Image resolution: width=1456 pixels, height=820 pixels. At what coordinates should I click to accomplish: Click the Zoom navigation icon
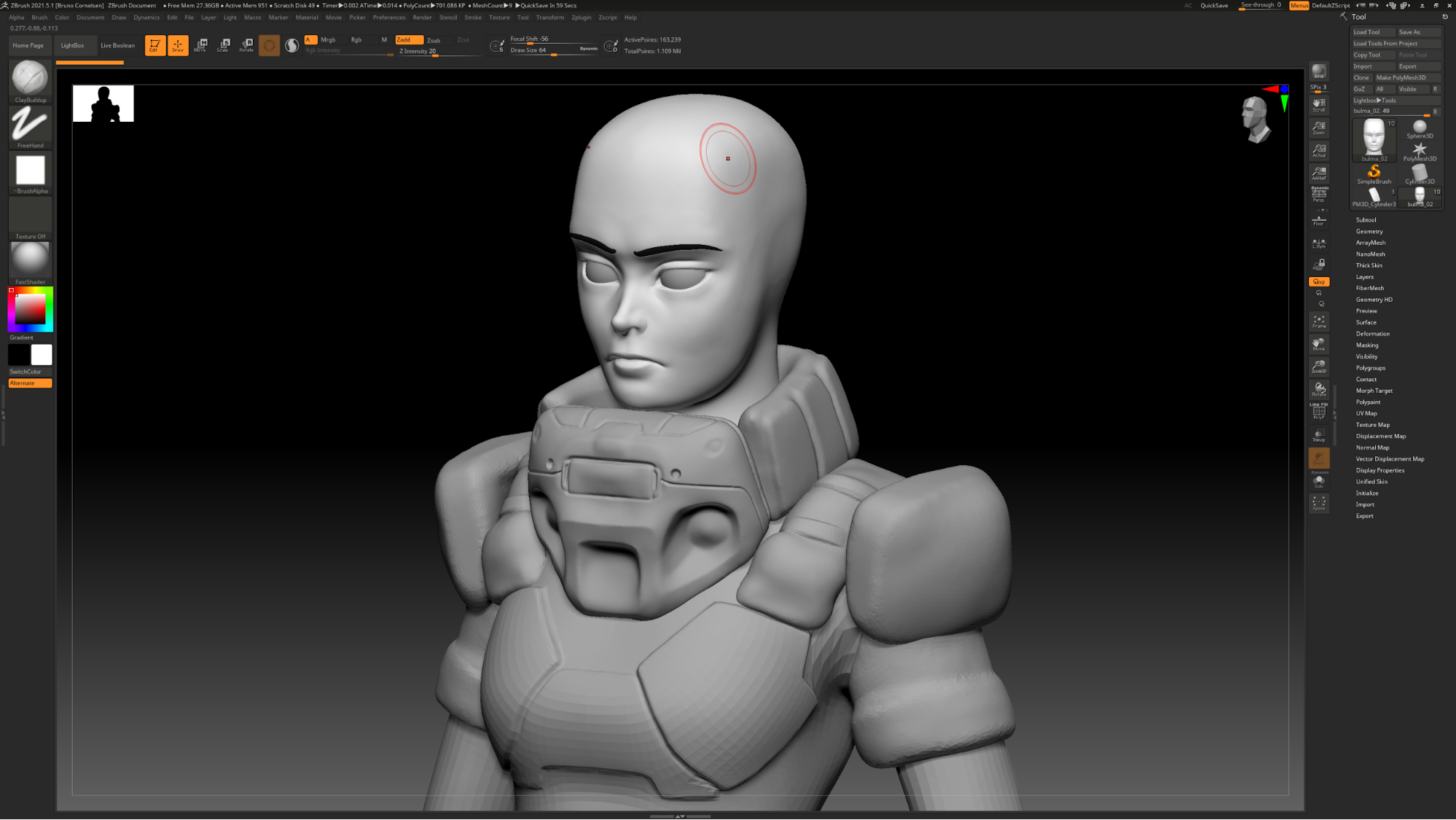click(x=1319, y=127)
